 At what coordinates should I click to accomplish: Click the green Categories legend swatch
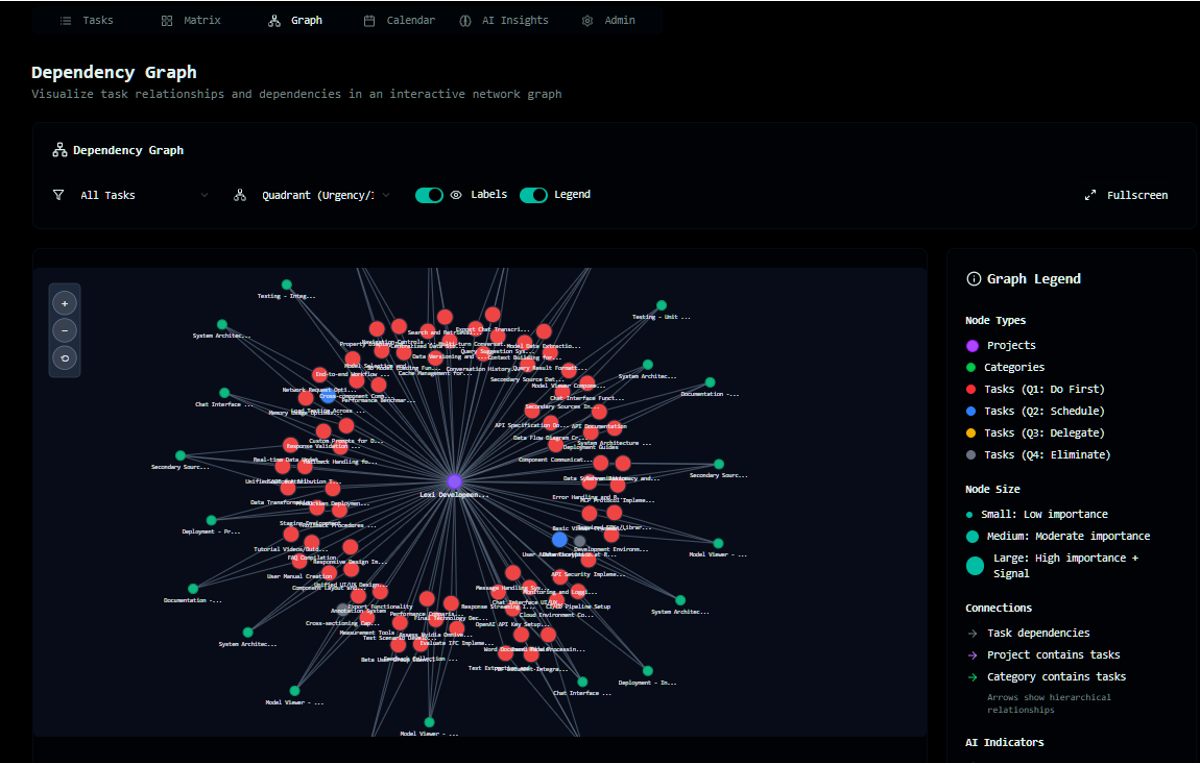click(973, 367)
